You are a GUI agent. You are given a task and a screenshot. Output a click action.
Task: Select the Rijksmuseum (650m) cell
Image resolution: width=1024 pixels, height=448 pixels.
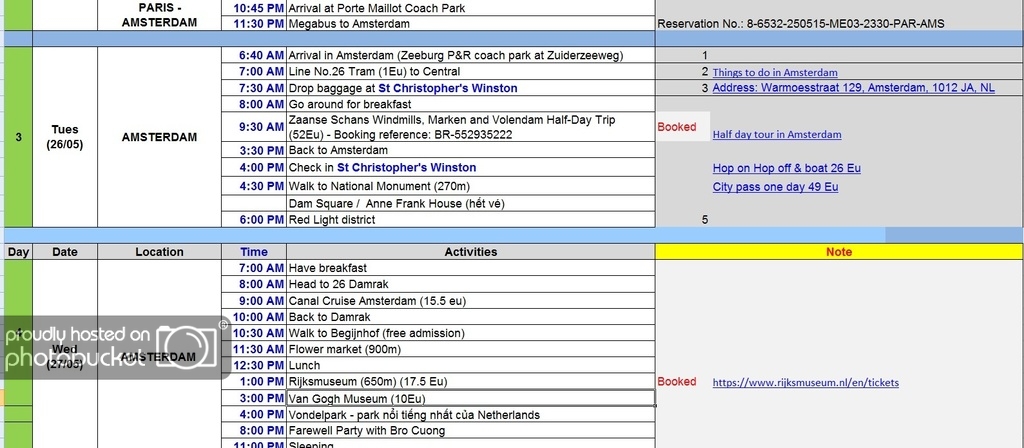tap(470, 381)
